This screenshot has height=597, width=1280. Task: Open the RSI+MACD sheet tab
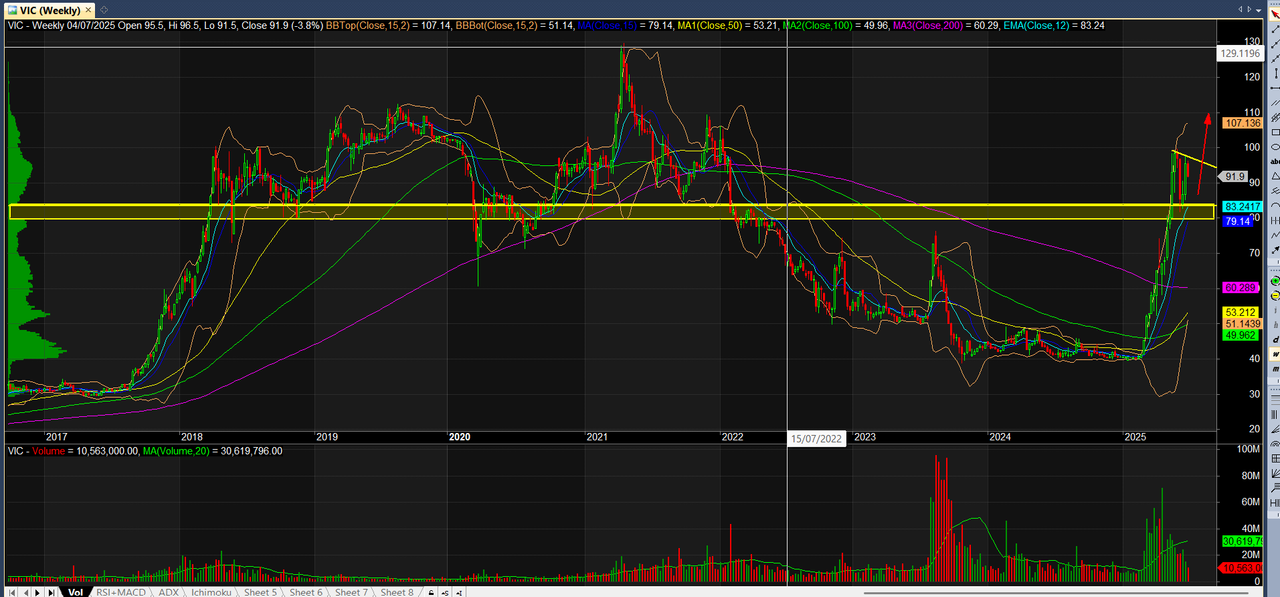[121, 592]
